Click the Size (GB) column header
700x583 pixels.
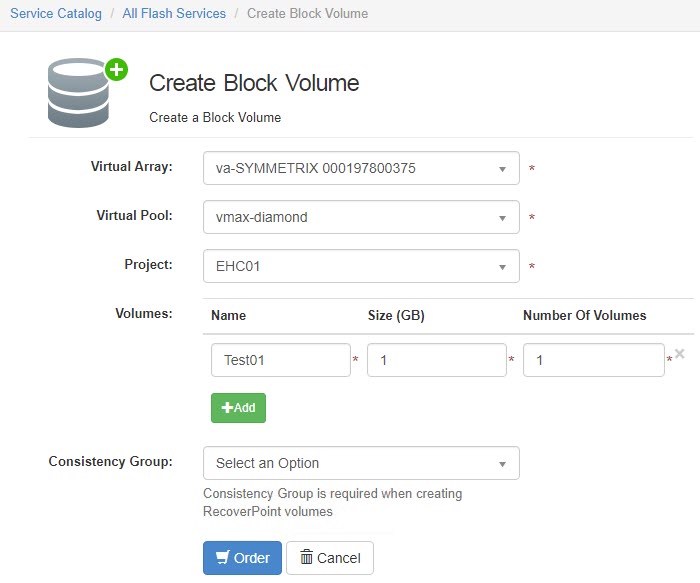396,316
